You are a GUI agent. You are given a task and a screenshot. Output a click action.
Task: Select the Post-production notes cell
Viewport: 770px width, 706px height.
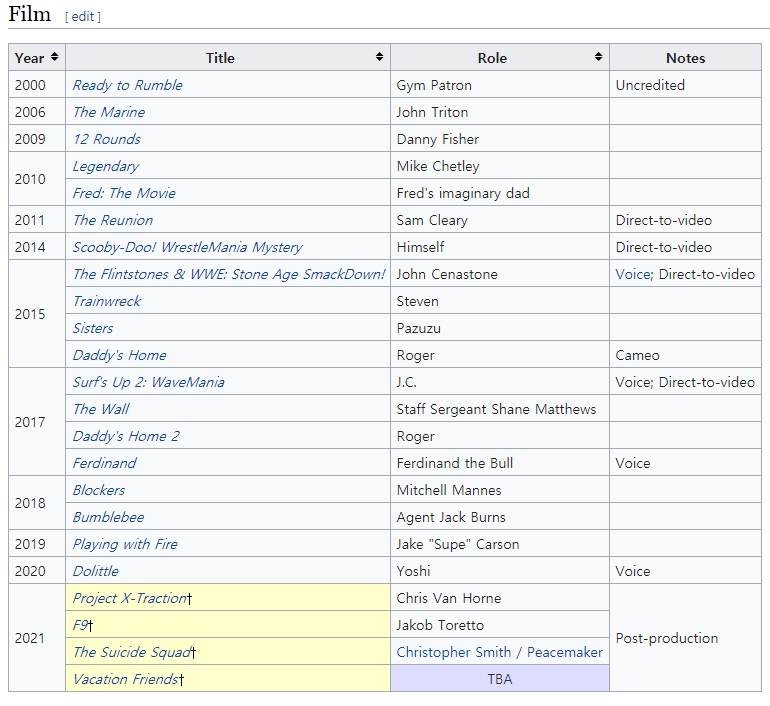coord(686,638)
